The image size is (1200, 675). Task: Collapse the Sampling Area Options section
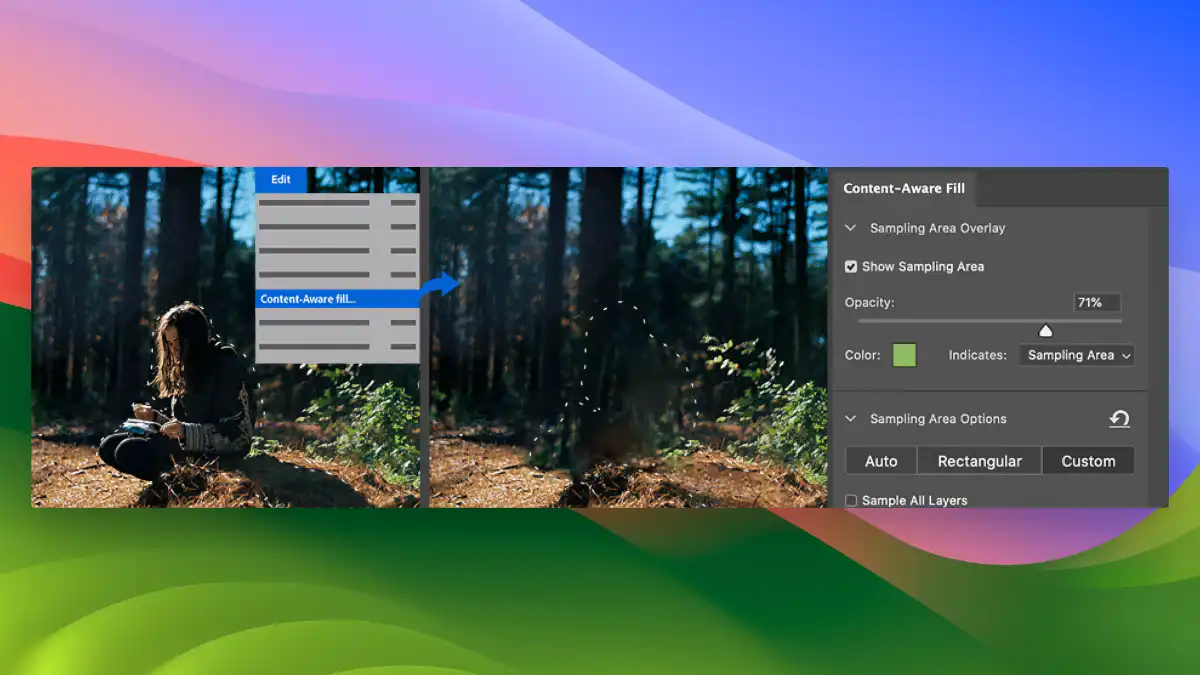tap(850, 419)
